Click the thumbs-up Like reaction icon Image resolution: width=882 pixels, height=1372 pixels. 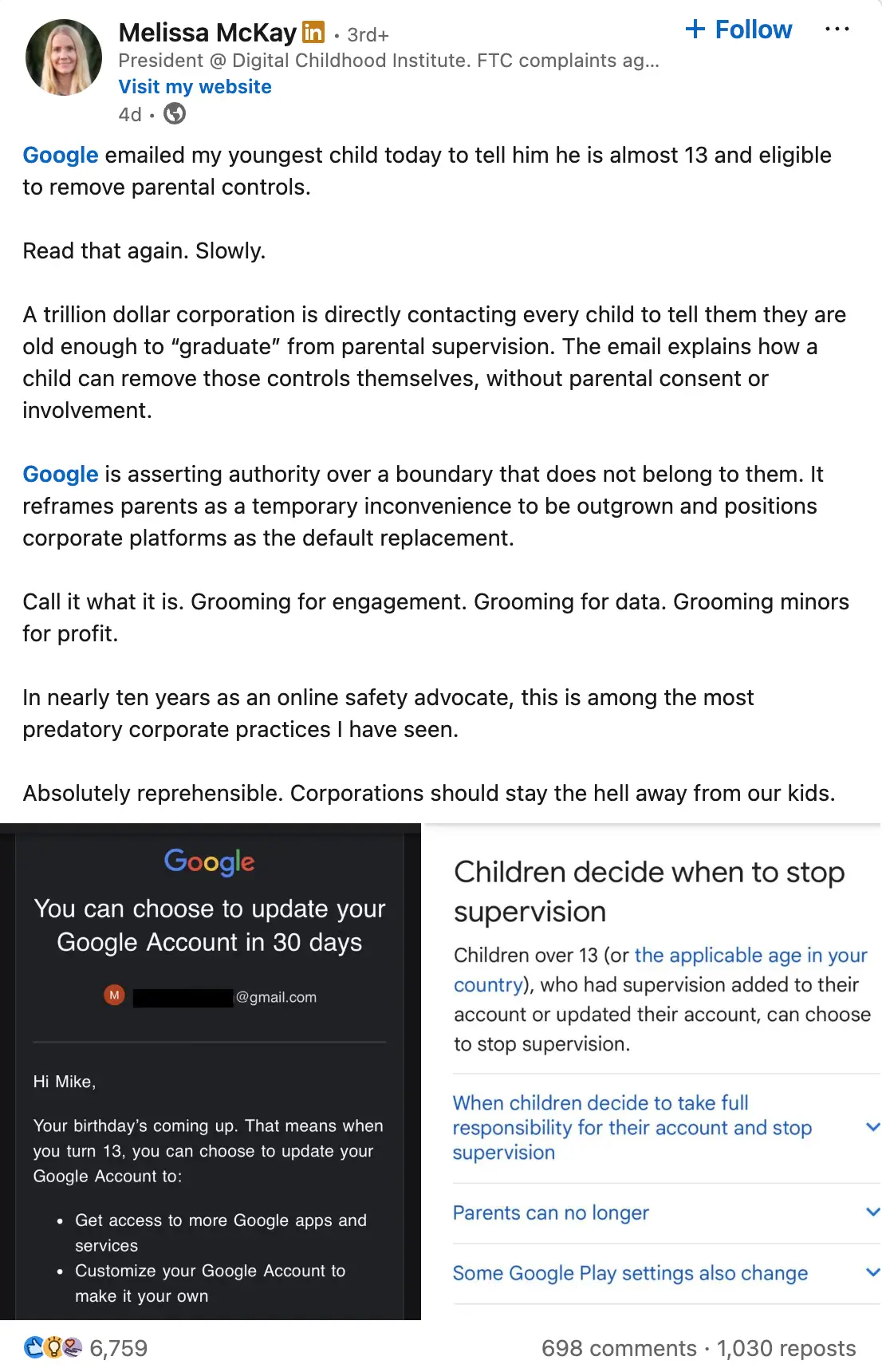coord(33,1348)
